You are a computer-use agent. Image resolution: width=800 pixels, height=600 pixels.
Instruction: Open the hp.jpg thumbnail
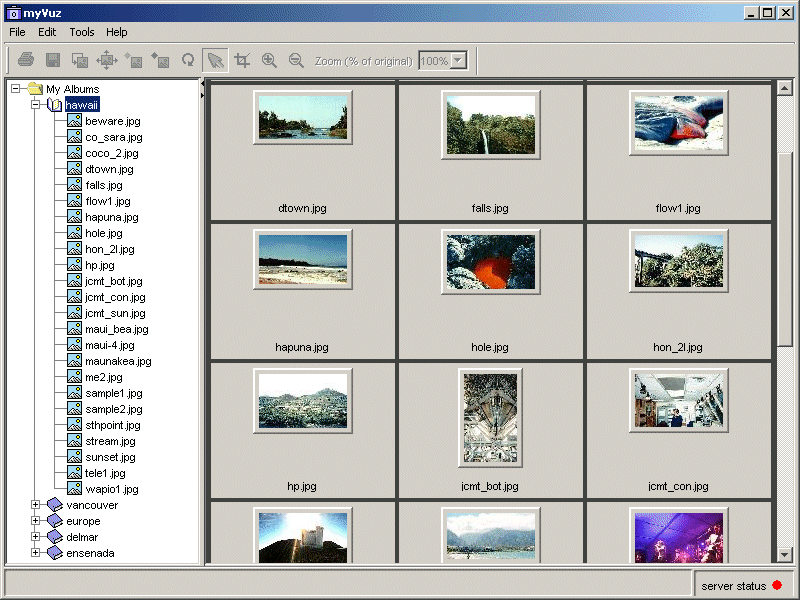pos(303,401)
